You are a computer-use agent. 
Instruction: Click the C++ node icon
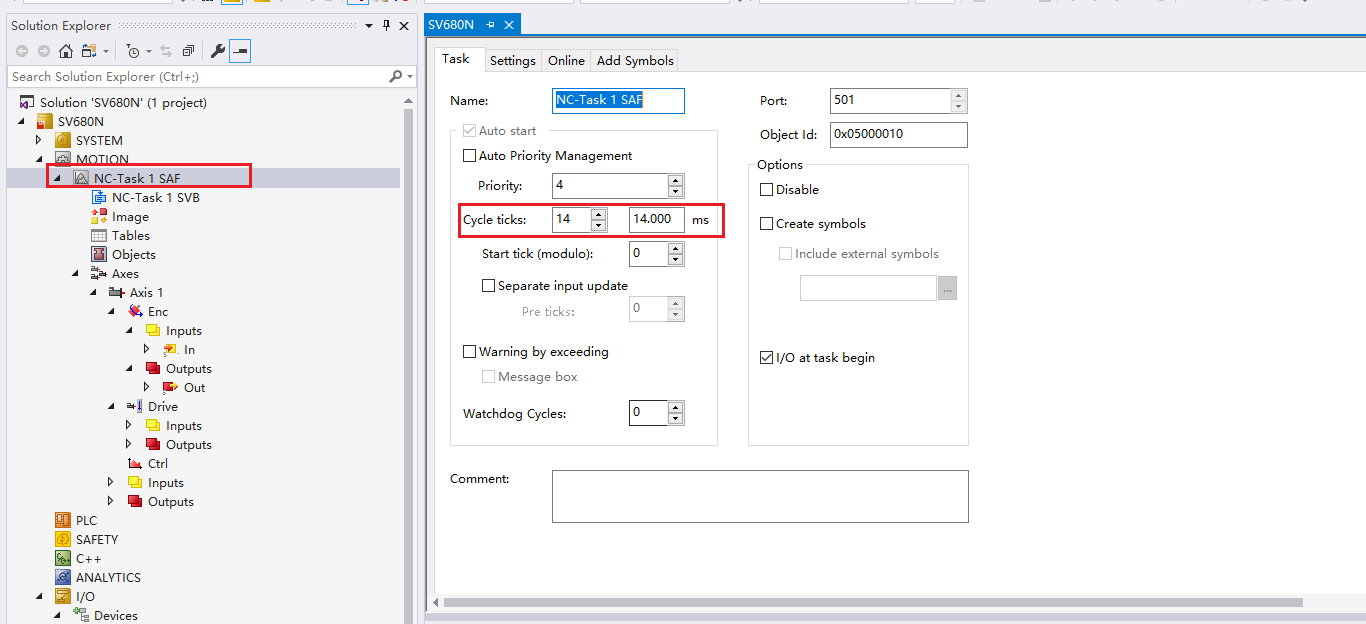(63, 558)
